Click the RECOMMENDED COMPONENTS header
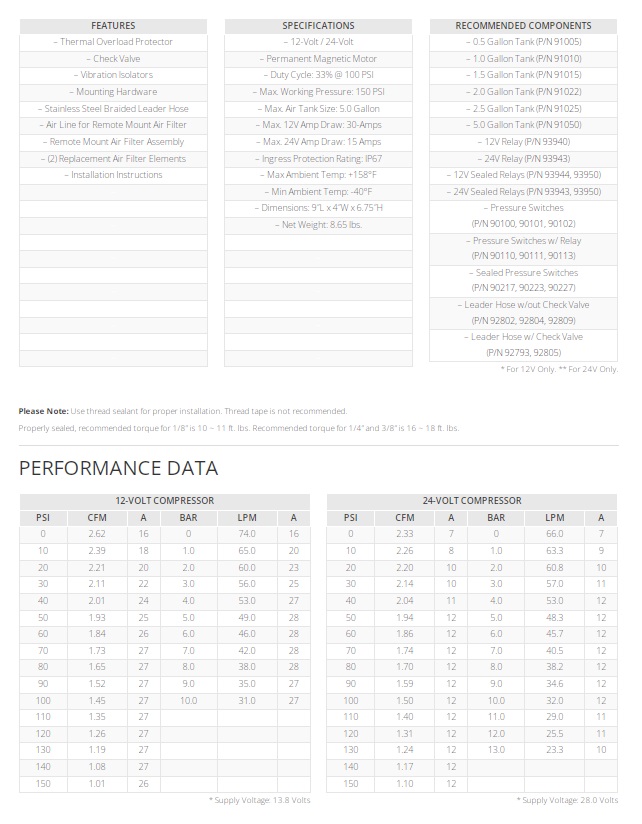Viewport: 642px width, 824px height. point(523,26)
